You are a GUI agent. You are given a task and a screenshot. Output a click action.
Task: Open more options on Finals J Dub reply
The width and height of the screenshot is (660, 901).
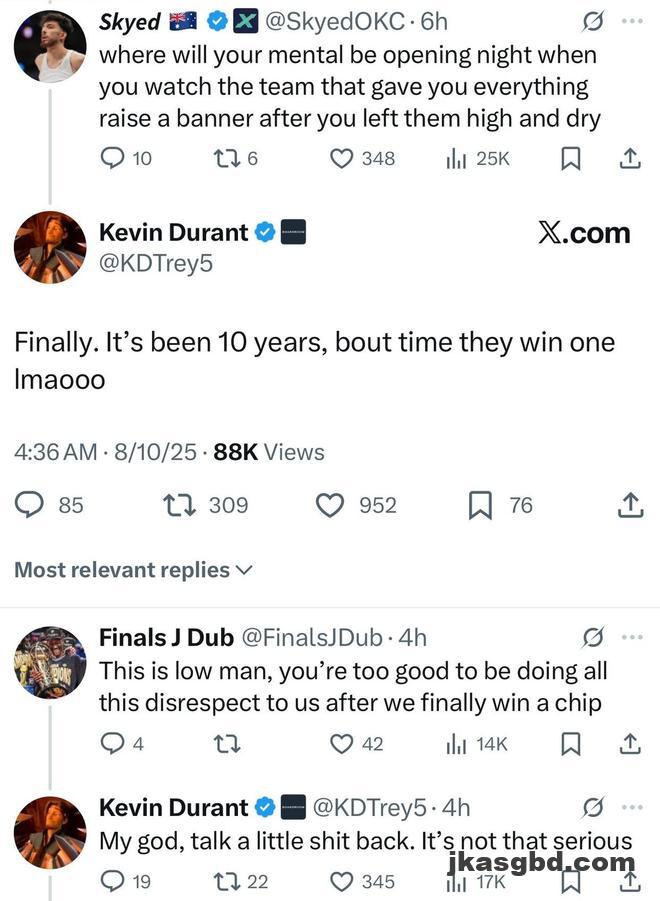[x=630, y=637]
